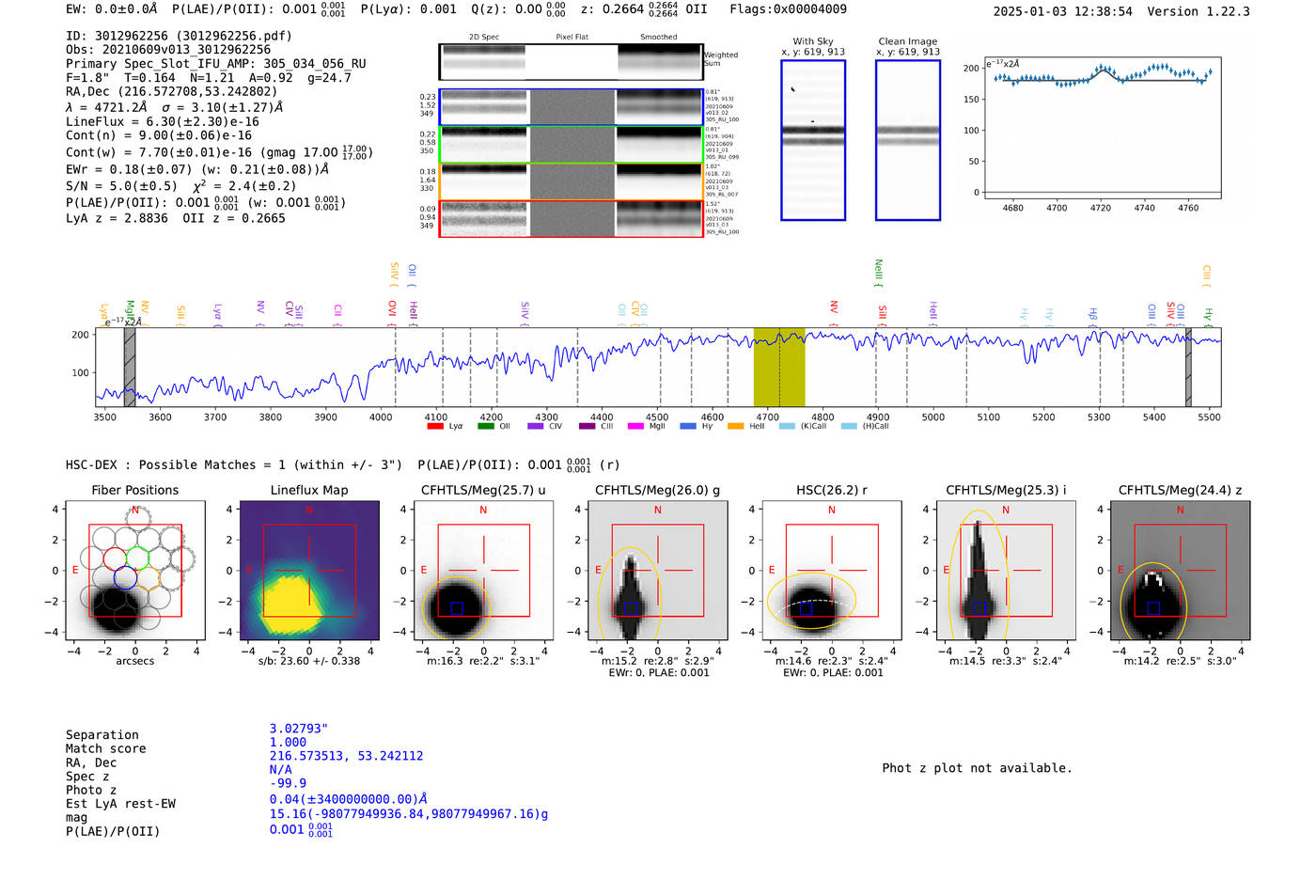Select the CIV purple legend swatch
1316x896 pixels.
[x=536, y=426]
